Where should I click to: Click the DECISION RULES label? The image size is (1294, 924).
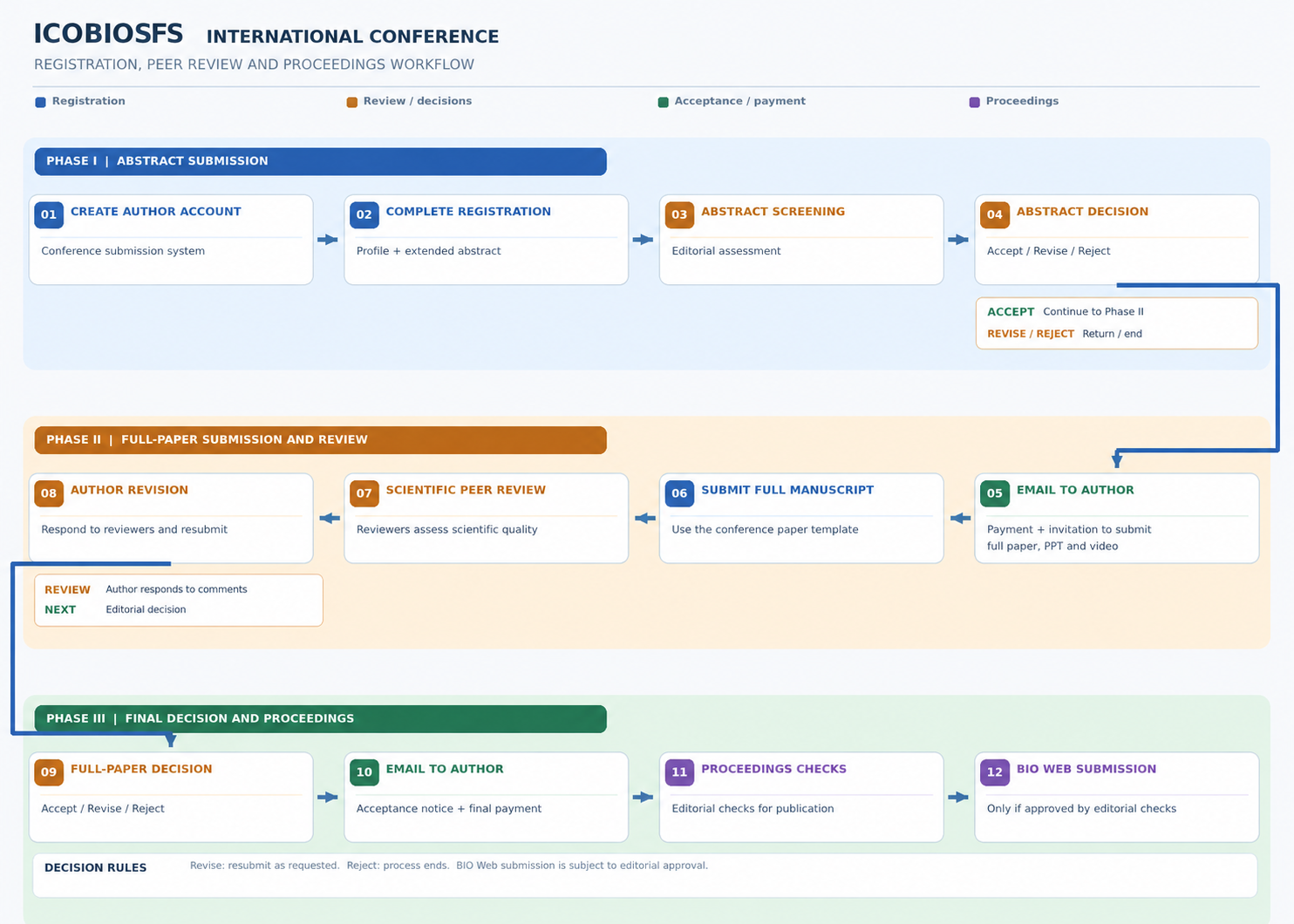(96, 868)
